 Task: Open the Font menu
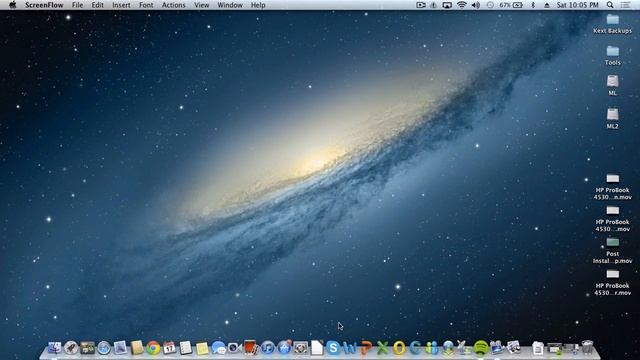[146, 5]
